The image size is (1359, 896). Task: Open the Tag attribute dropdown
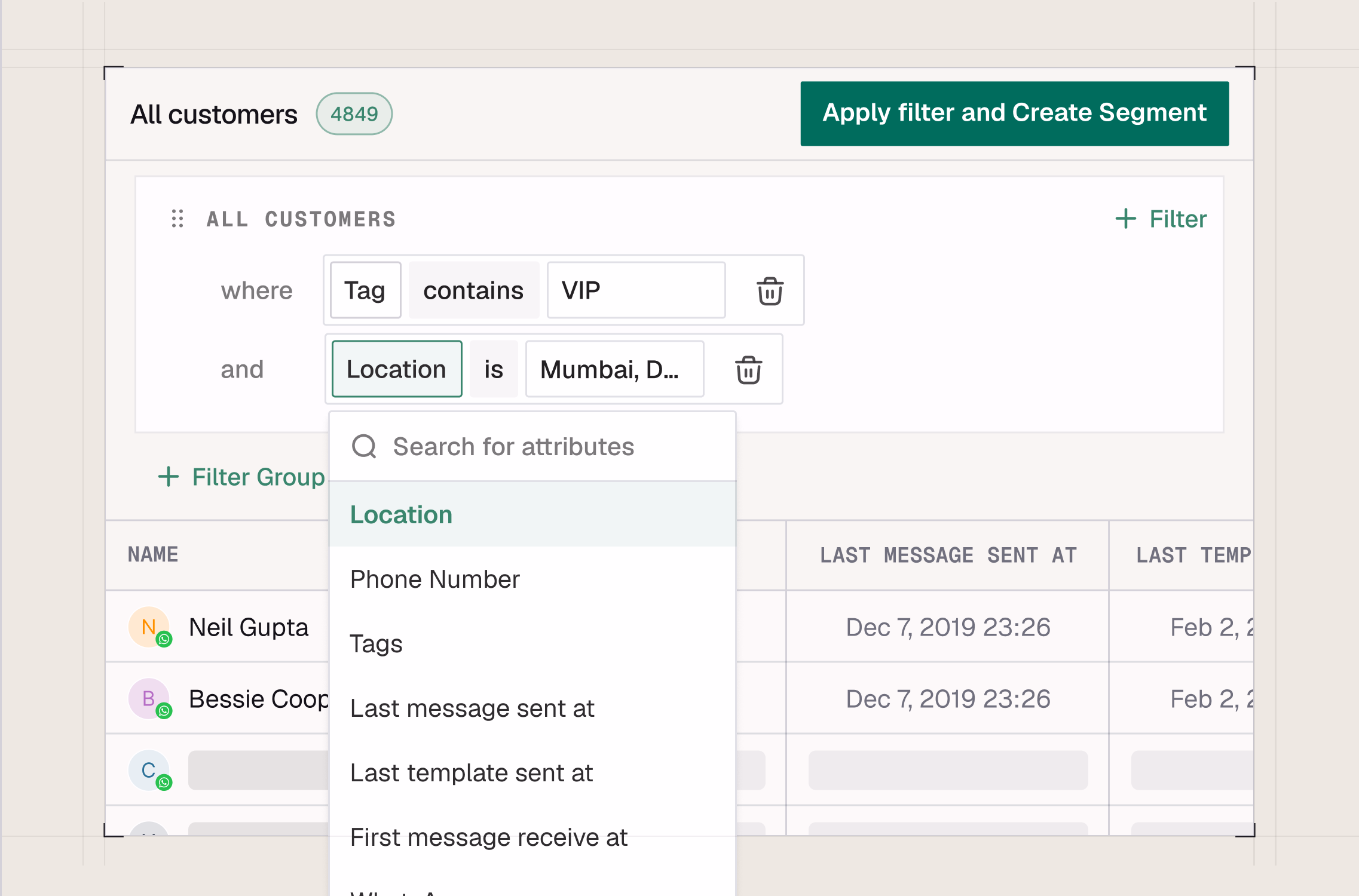click(365, 290)
